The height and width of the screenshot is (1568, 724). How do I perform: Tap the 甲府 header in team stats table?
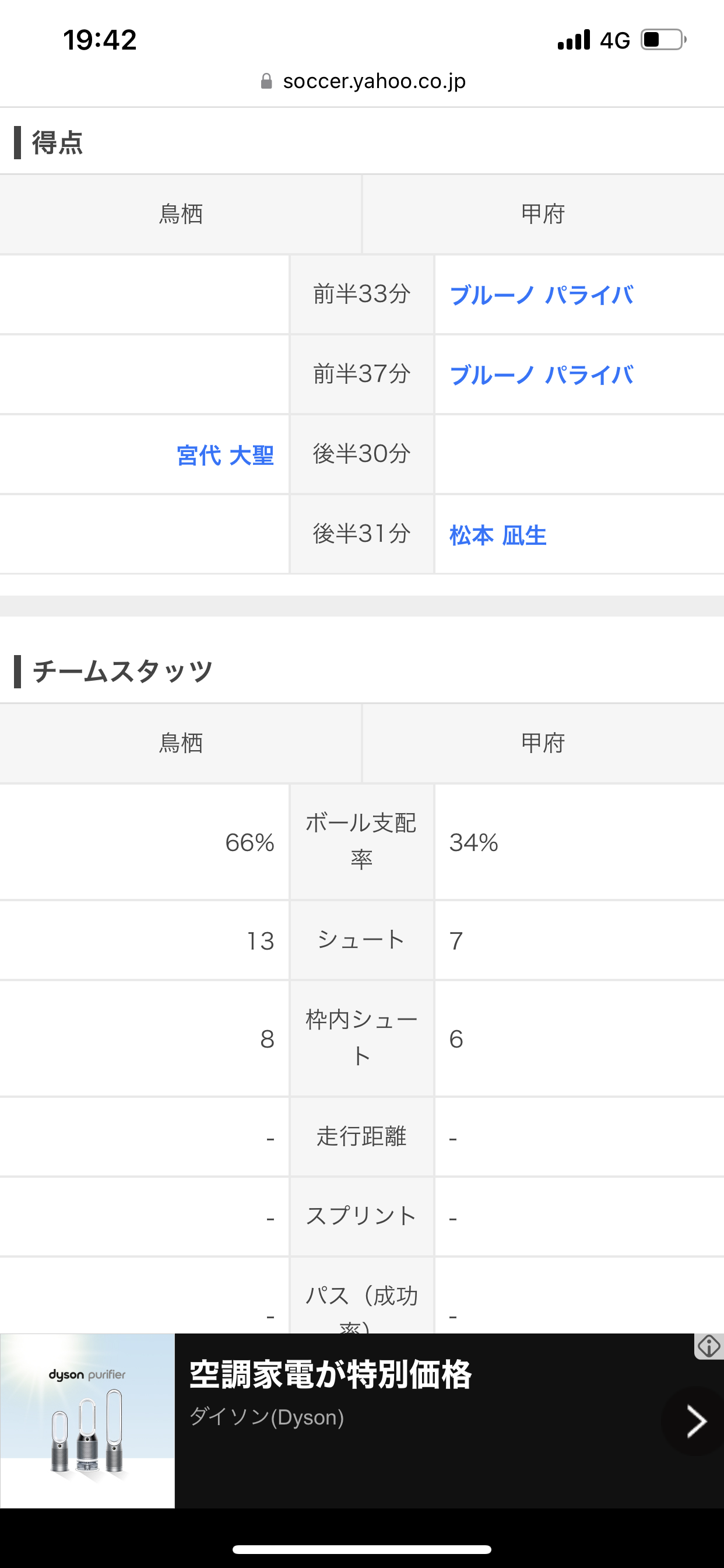click(543, 743)
